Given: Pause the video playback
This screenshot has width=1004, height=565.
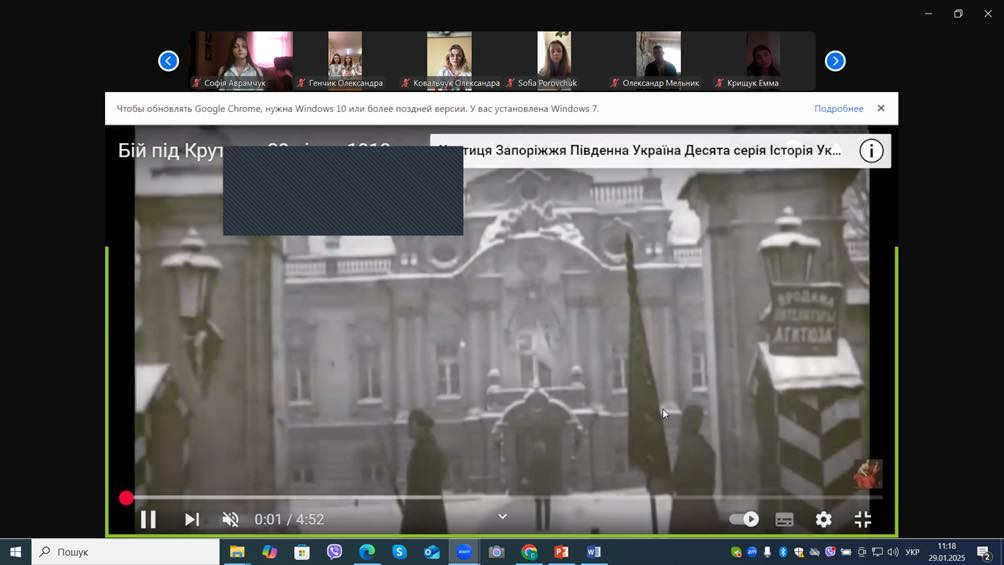Looking at the screenshot, I should click(148, 520).
